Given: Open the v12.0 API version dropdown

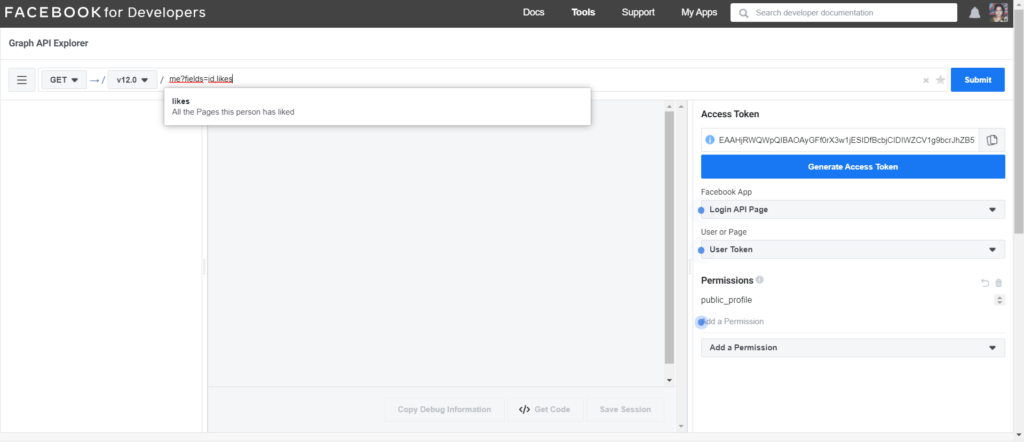Looking at the screenshot, I should click(132, 80).
